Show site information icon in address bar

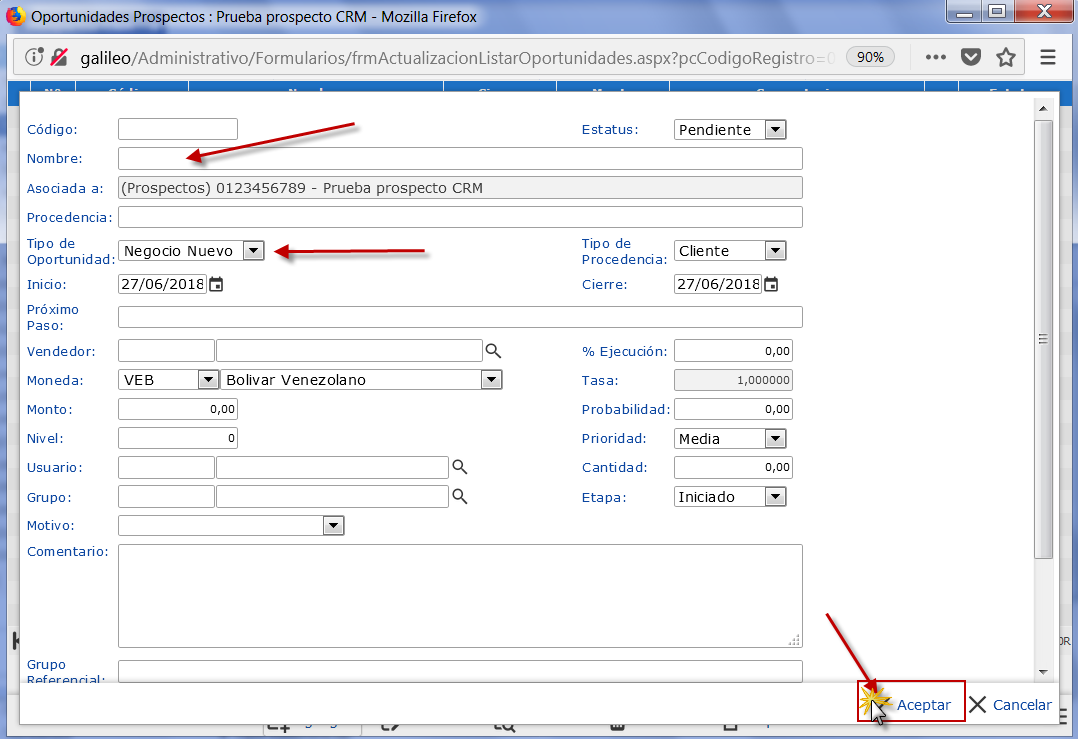(34, 57)
